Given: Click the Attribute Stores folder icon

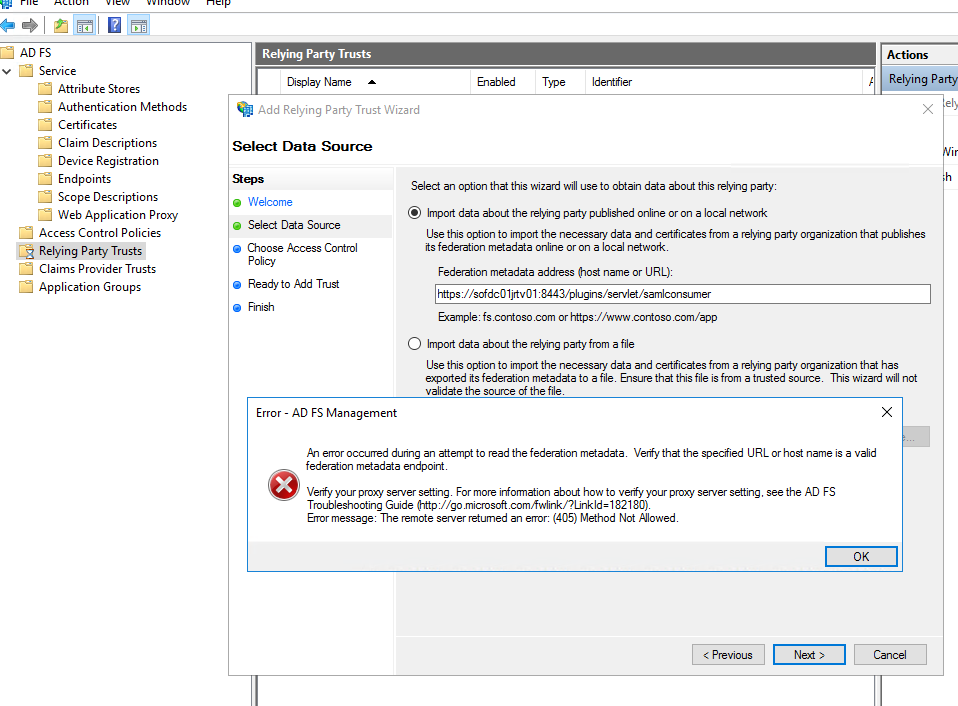Looking at the screenshot, I should [45, 89].
